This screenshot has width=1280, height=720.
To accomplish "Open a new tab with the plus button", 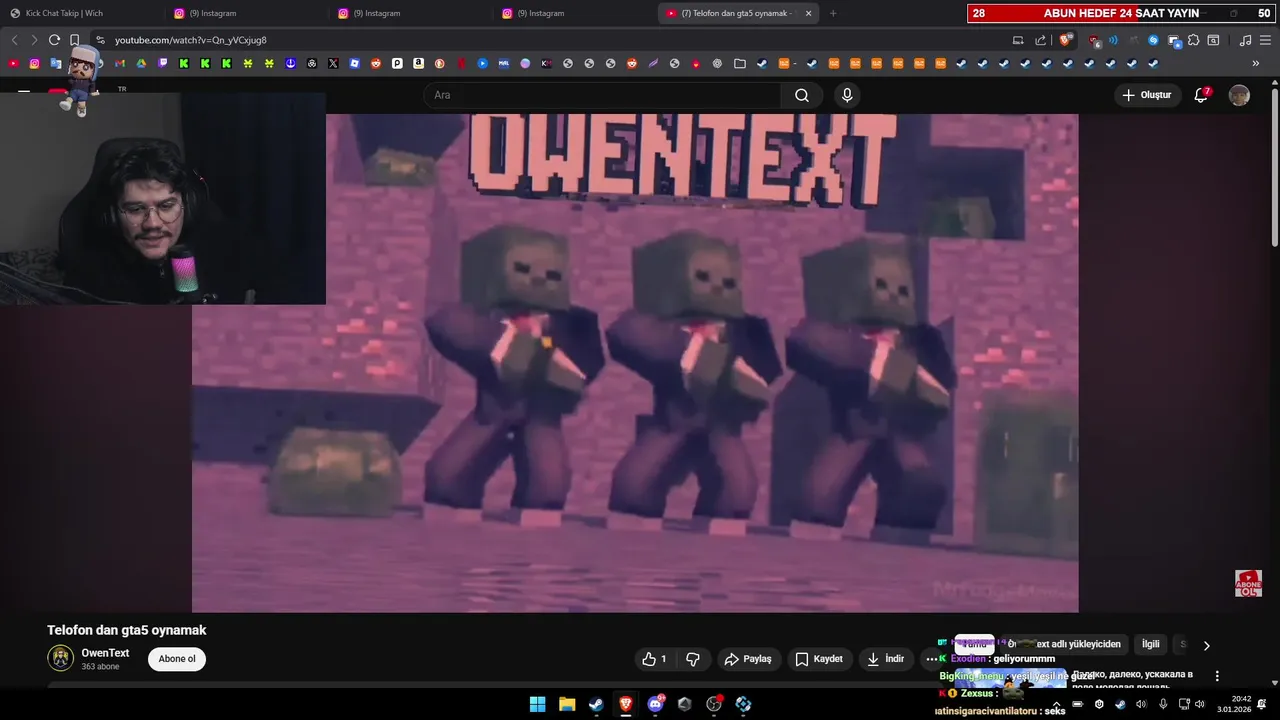I will point(833,13).
